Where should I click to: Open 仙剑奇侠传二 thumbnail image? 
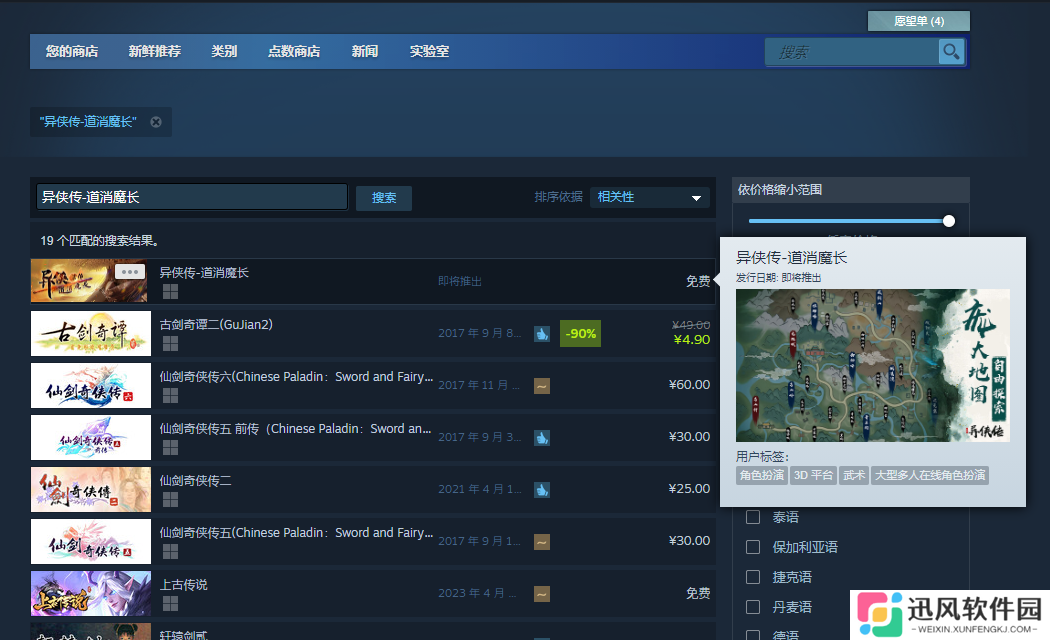point(91,489)
